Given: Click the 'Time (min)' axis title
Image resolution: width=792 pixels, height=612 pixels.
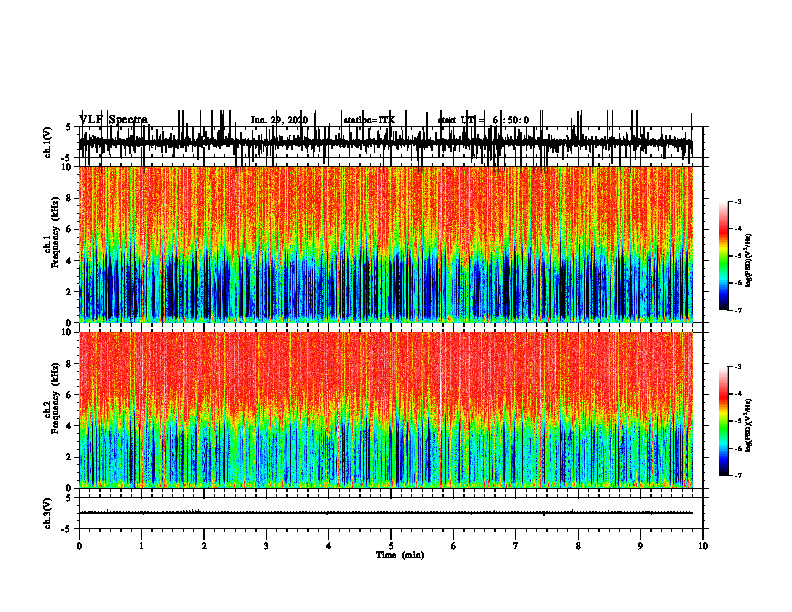Looking at the screenshot, I should [400, 555].
